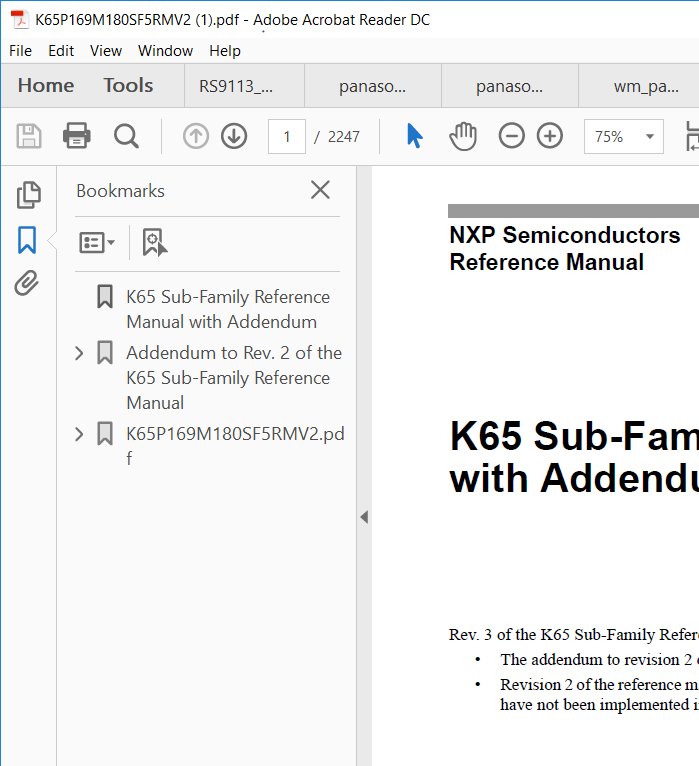Open Attachments paperclip panel icon
Image resolution: width=699 pixels, height=766 pixels.
tap(26, 283)
